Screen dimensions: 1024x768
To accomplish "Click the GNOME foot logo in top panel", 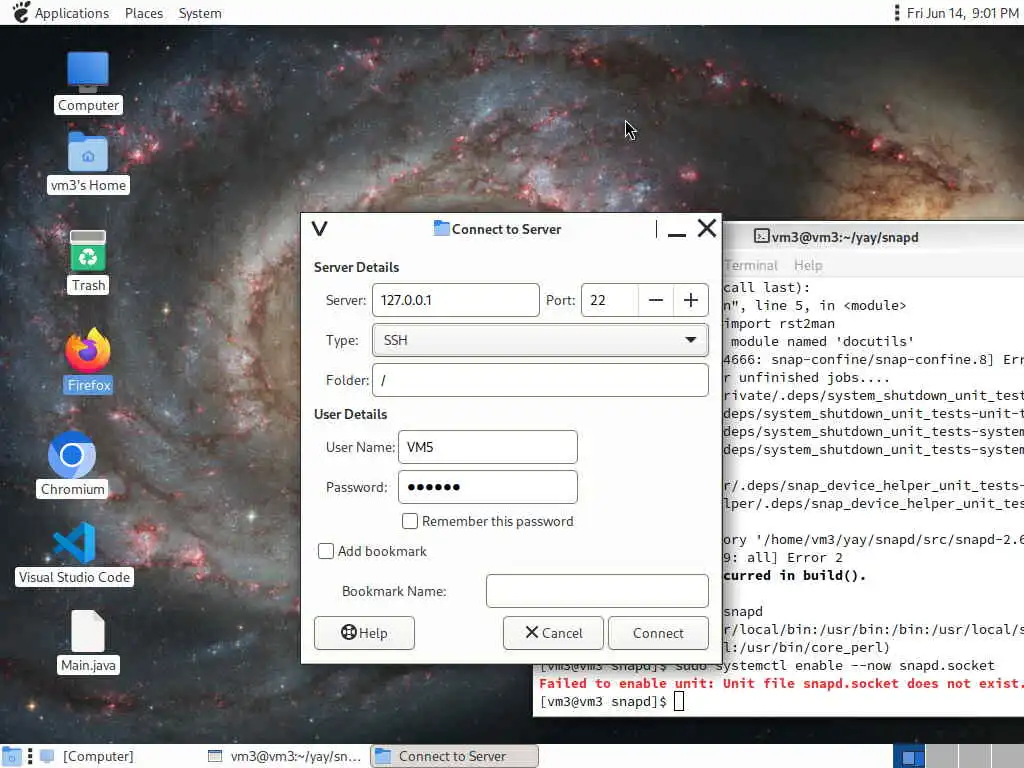I will [x=21, y=12].
